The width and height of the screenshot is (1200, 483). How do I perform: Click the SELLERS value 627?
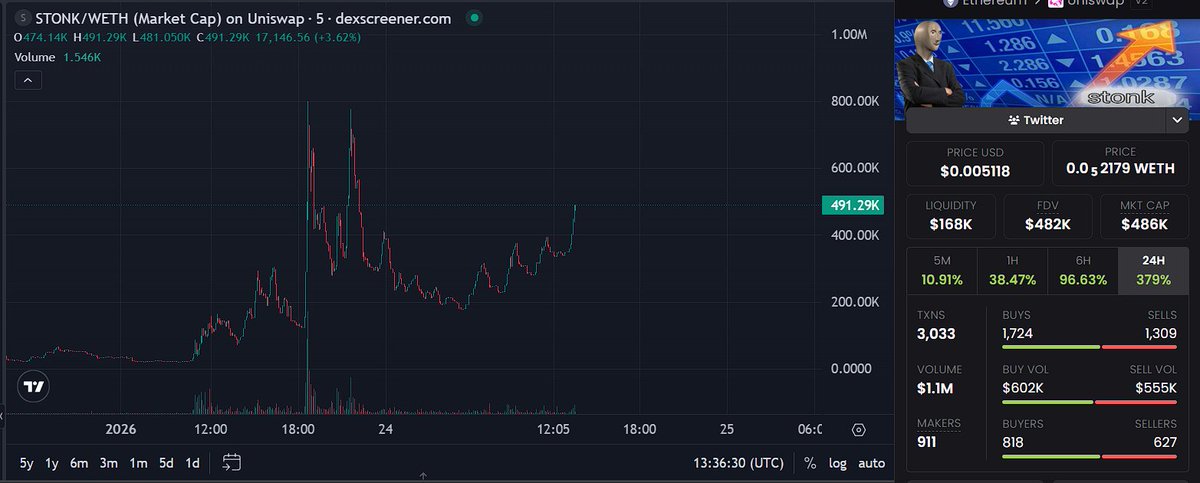pos(1164,441)
